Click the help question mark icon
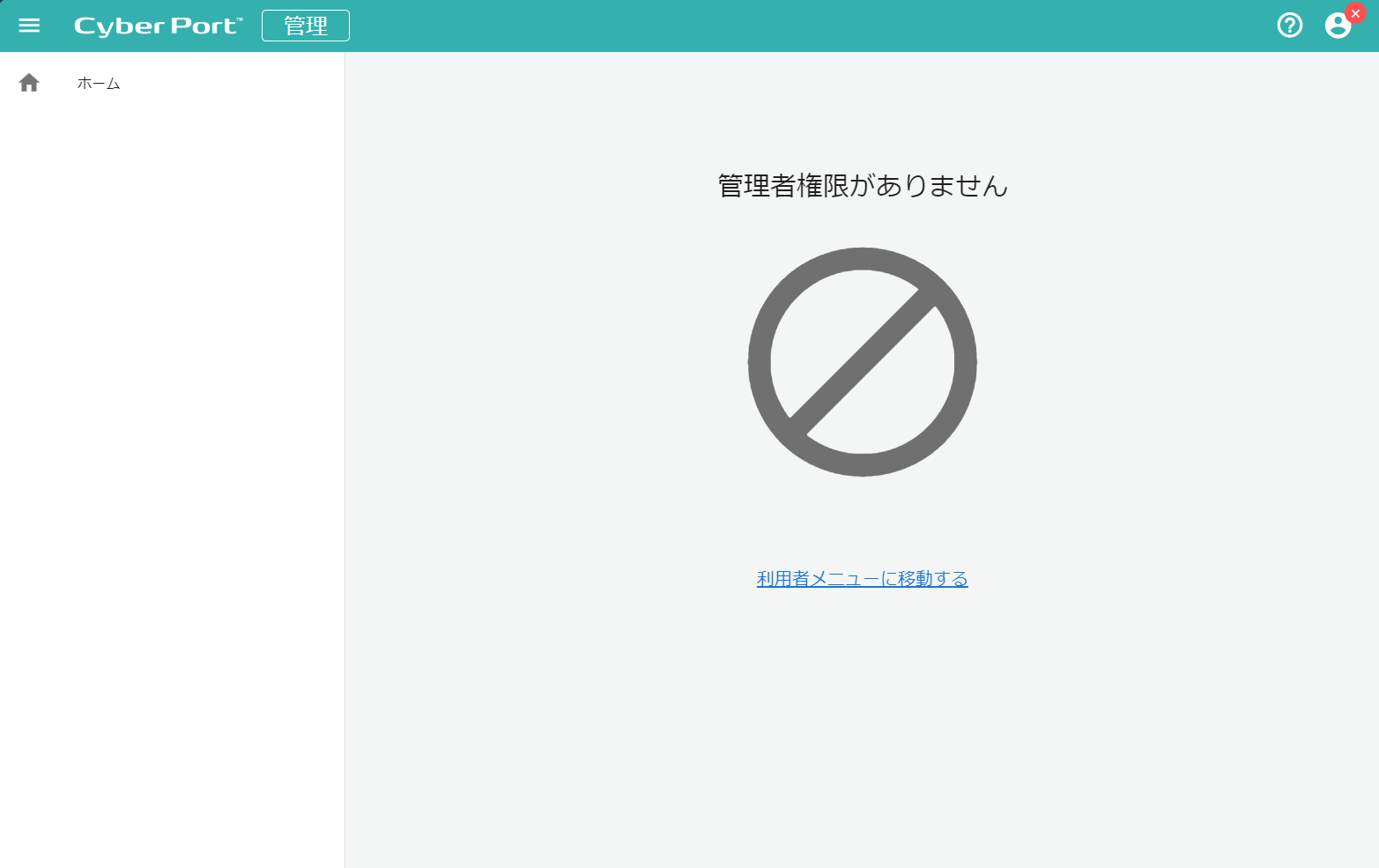 (x=1289, y=26)
